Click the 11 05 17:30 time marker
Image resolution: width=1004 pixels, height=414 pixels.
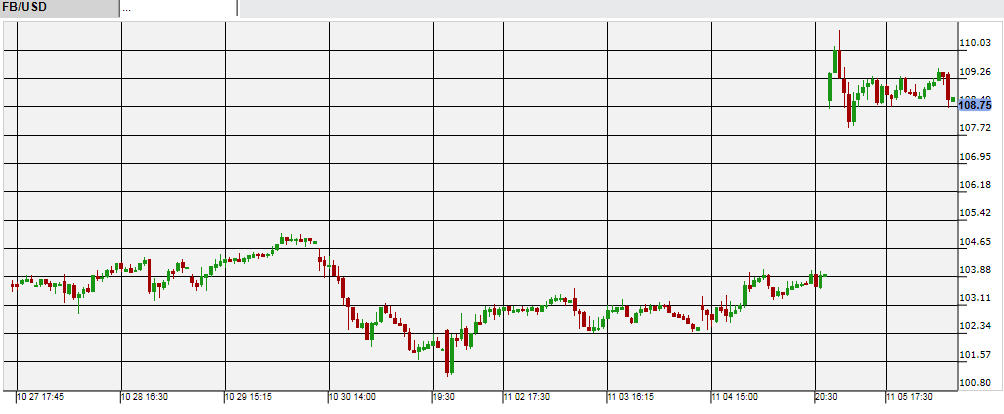(x=909, y=397)
